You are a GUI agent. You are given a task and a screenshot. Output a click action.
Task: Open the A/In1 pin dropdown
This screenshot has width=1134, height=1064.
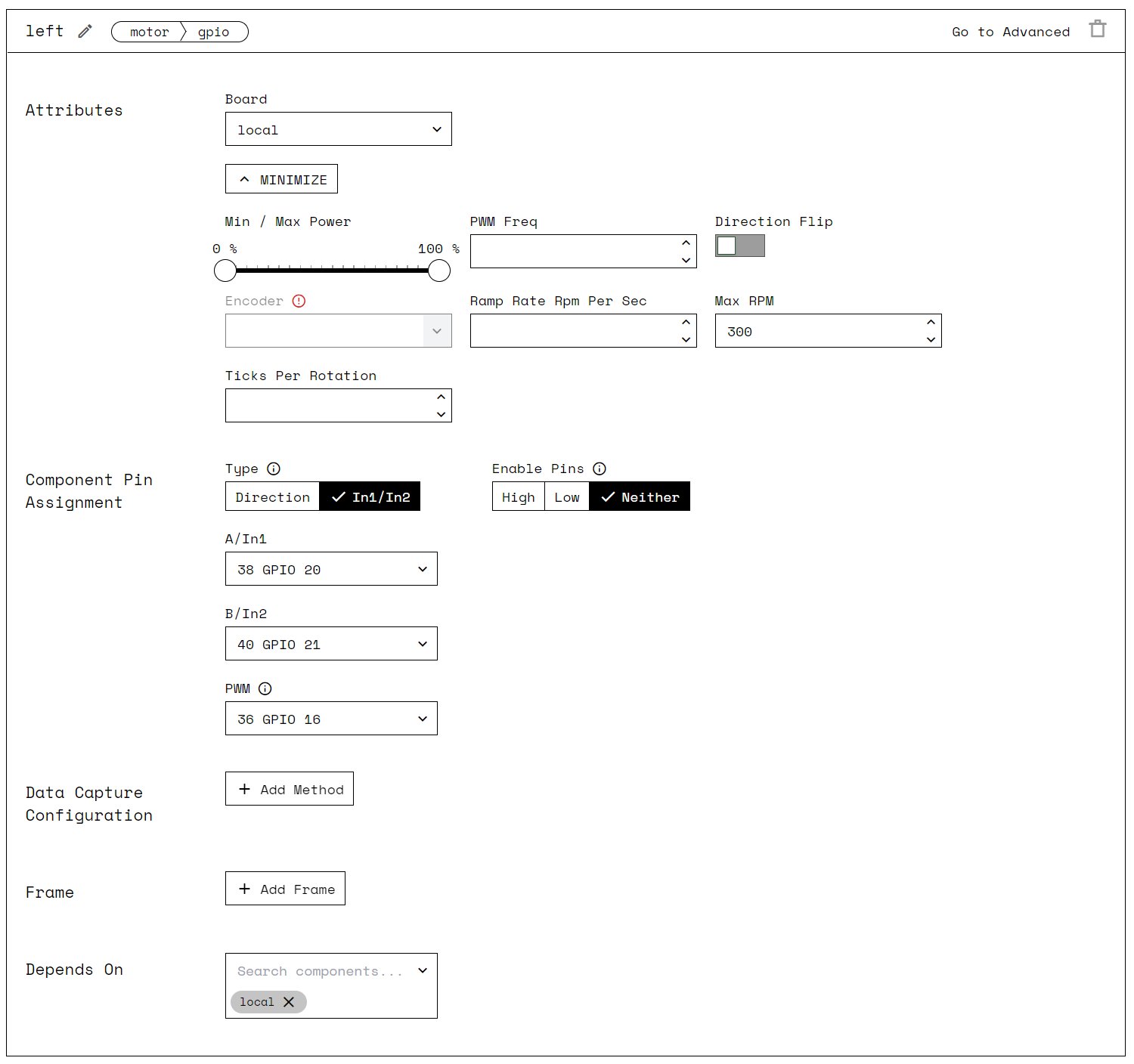(330, 569)
